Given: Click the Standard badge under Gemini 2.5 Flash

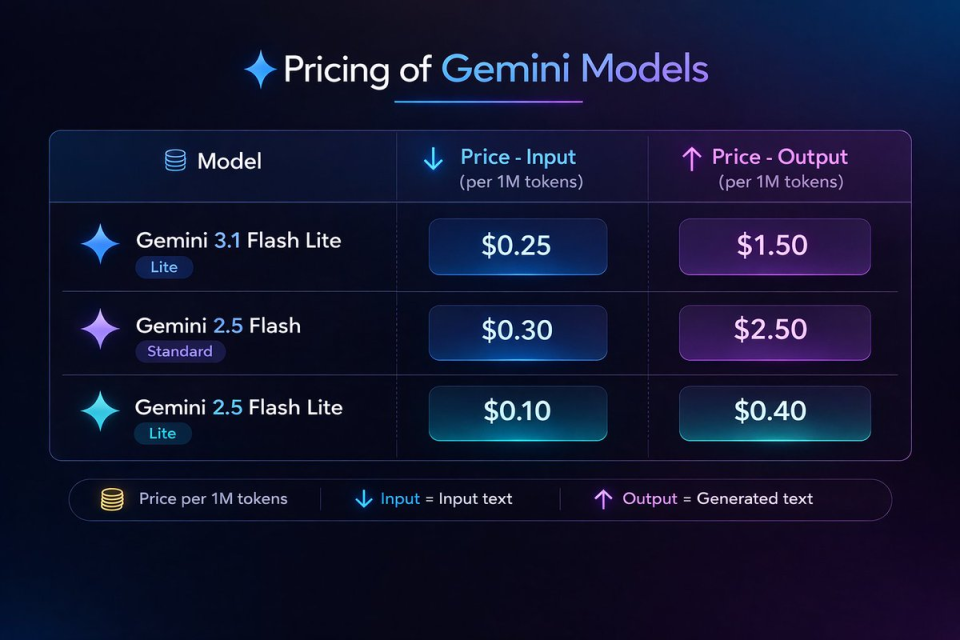Looking at the screenshot, I should [x=180, y=351].
